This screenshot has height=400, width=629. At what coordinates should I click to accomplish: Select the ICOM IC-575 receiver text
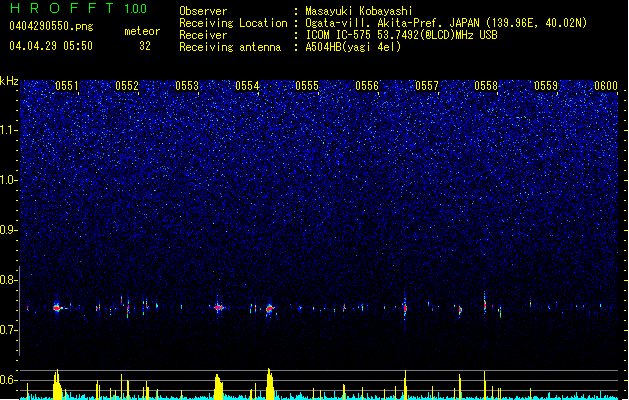[x=402, y=35]
